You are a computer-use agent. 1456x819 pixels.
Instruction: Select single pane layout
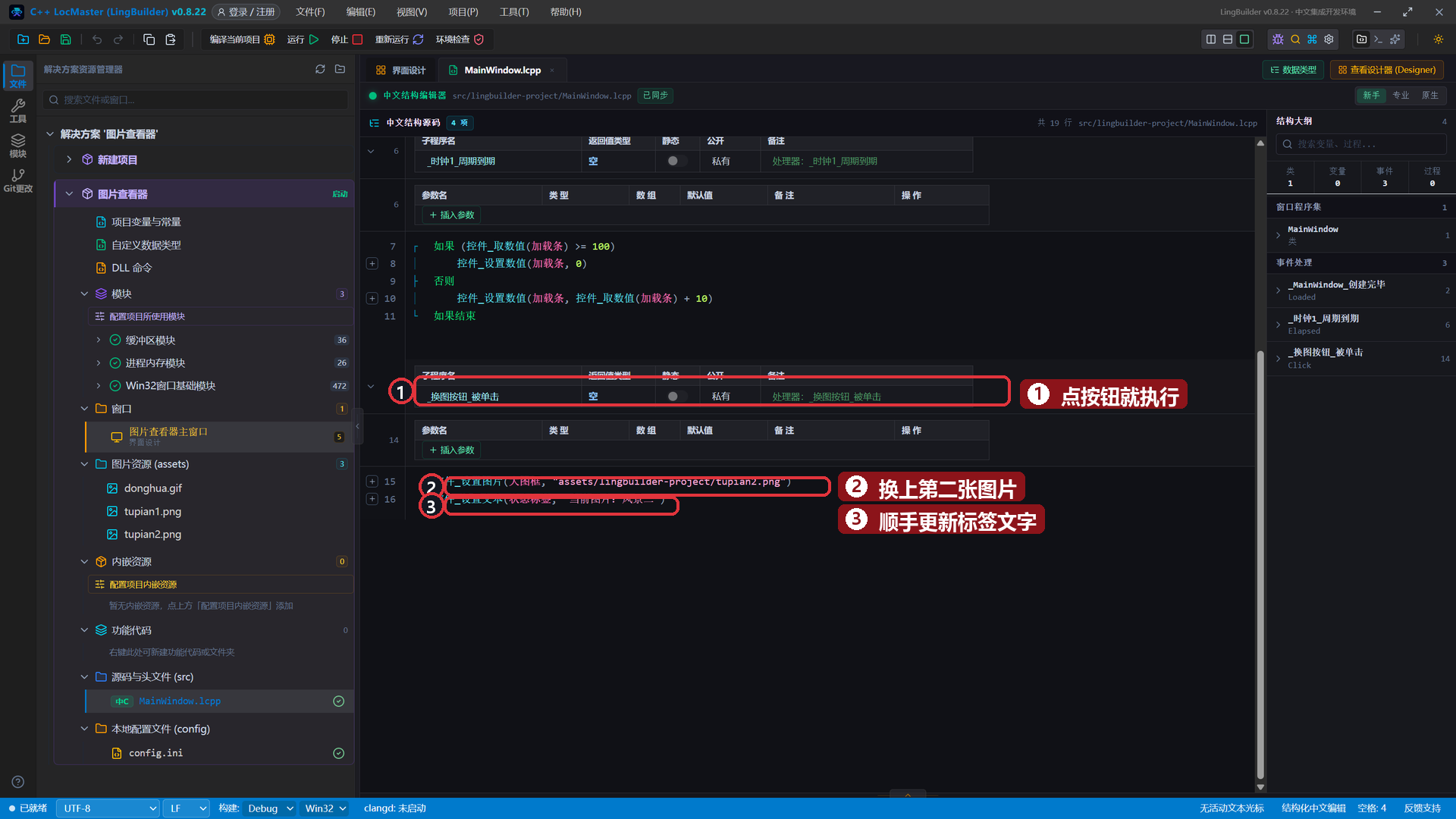click(1244, 39)
